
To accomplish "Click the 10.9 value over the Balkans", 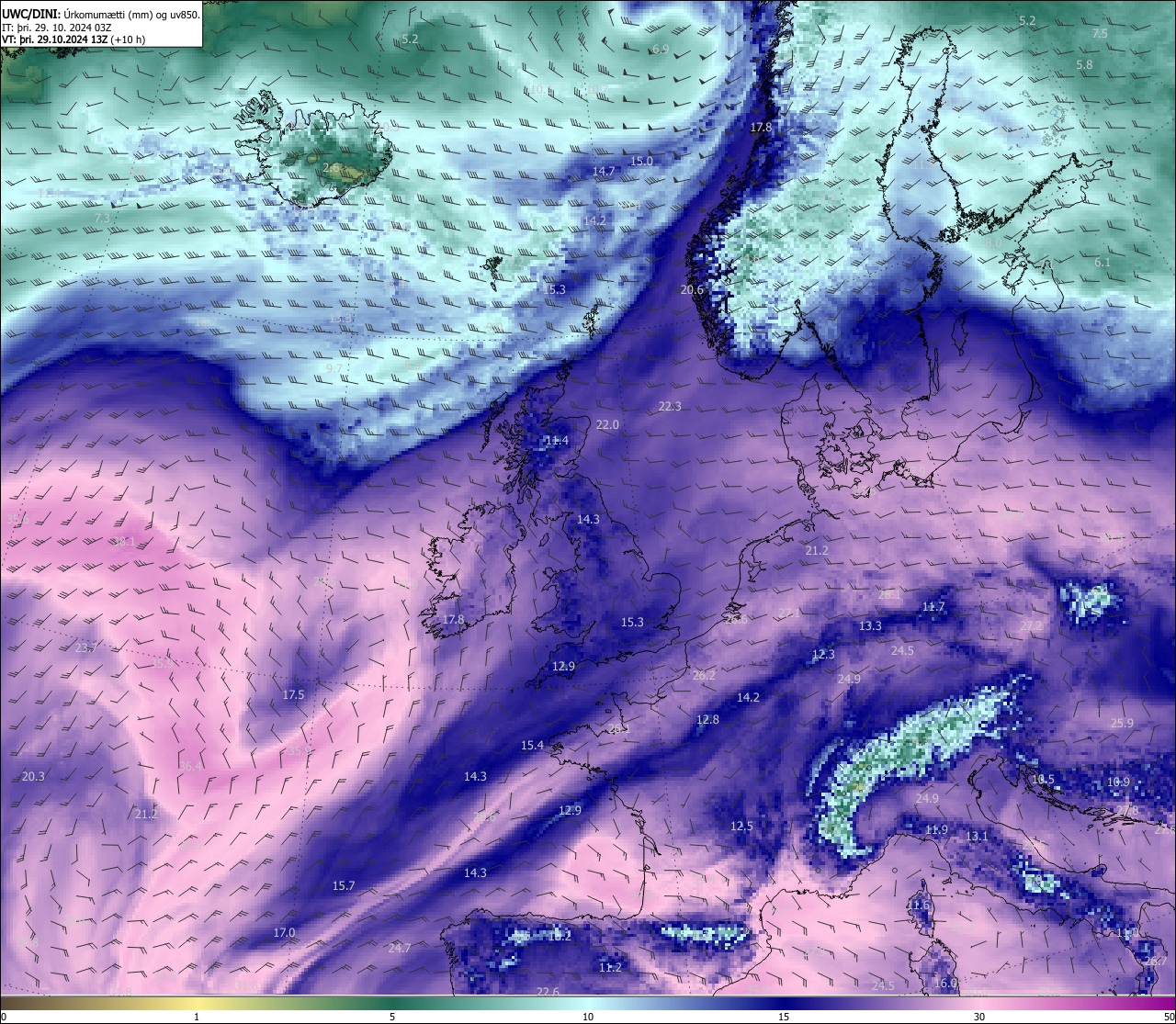I will coord(1118,782).
